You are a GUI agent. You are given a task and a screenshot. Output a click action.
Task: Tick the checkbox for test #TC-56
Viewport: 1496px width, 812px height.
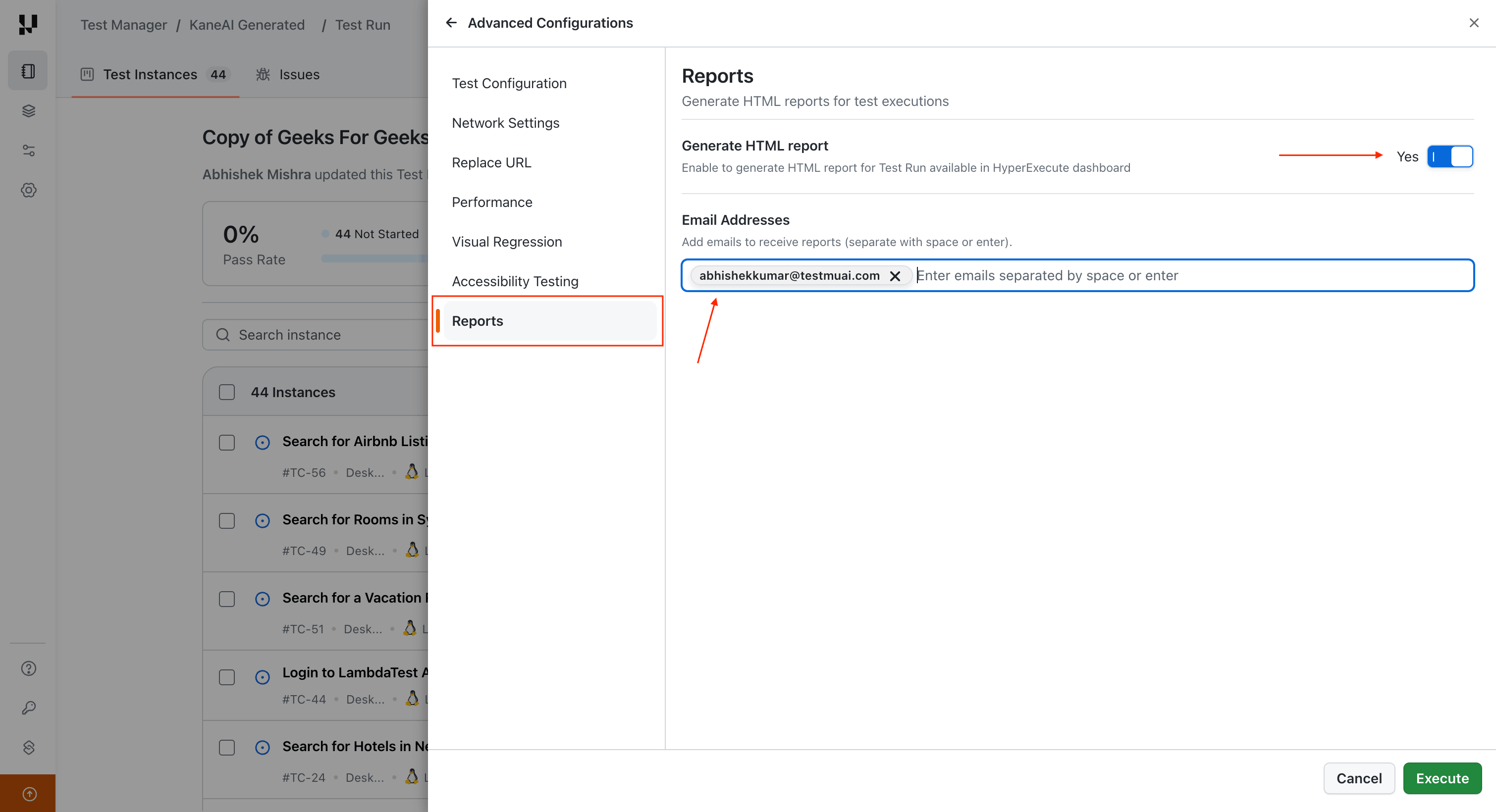pos(226,442)
